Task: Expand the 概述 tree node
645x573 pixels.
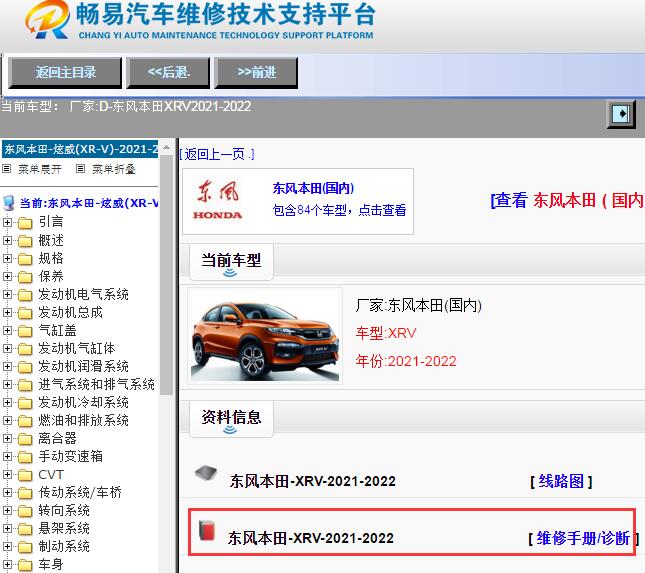Action: click(x=7, y=240)
